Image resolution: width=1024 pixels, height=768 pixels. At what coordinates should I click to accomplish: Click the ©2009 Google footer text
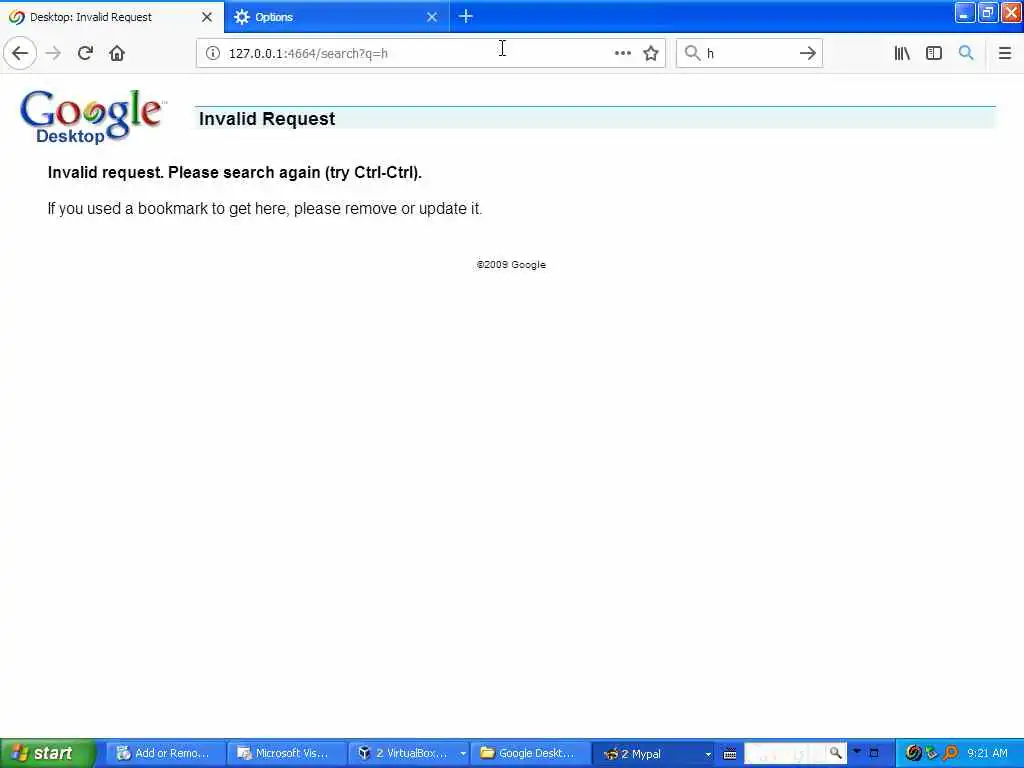[x=511, y=264]
